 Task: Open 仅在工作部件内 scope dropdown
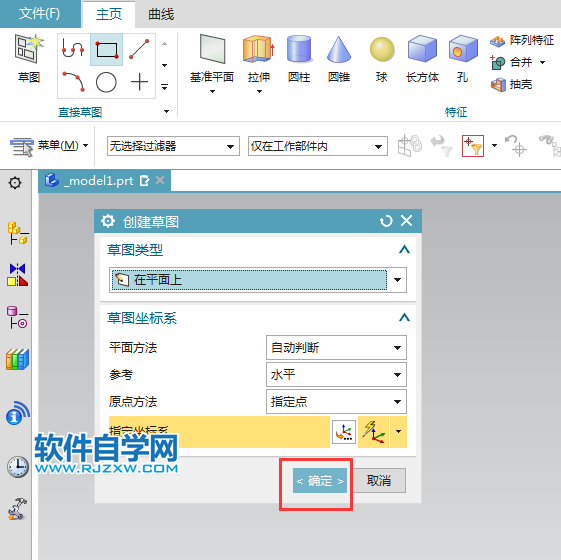318,146
